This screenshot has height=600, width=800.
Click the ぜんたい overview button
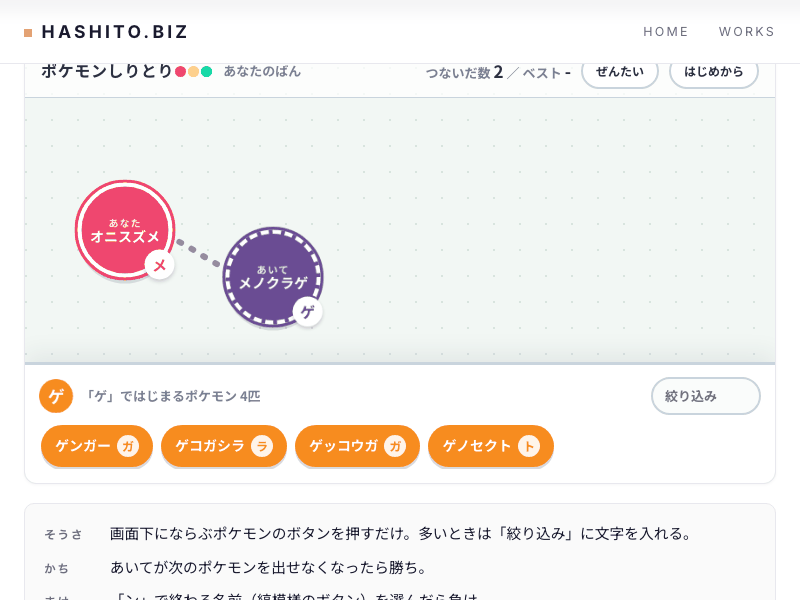[x=620, y=72]
